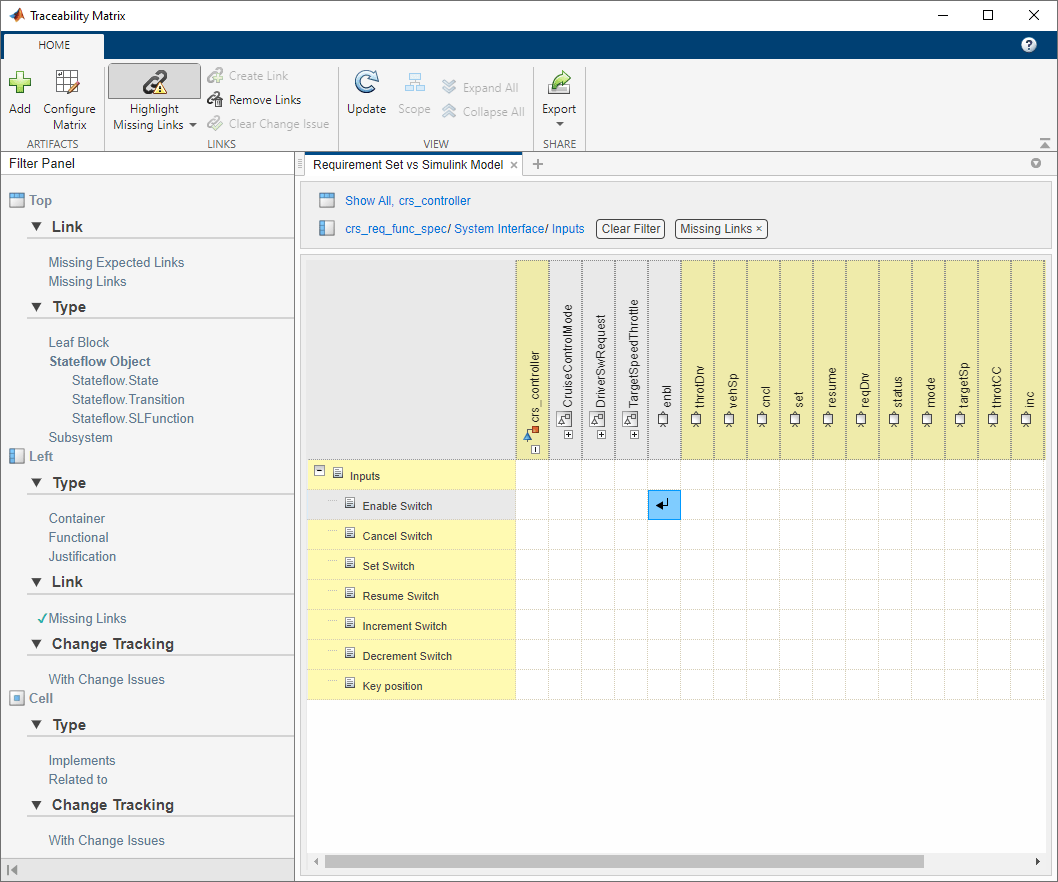Viewport: 1058px width, 882px height.
Task: Open the crs_controller link
Action: coord(434,201)
